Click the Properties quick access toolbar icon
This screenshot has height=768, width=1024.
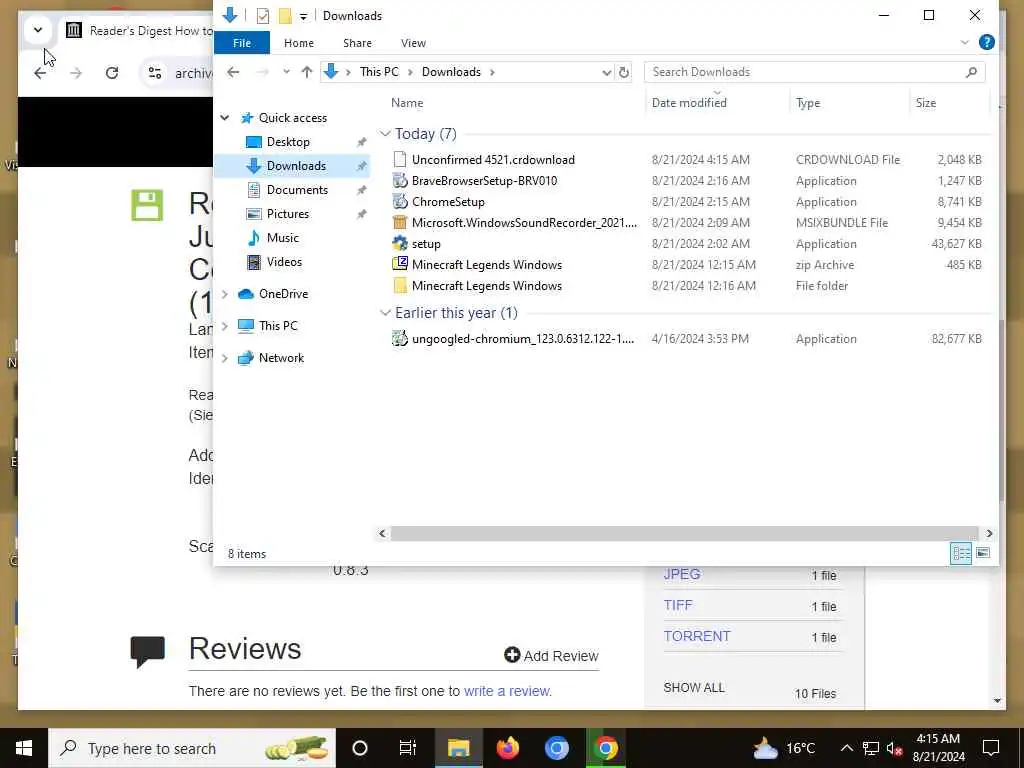pyautogui.click(x=263, y=16)
